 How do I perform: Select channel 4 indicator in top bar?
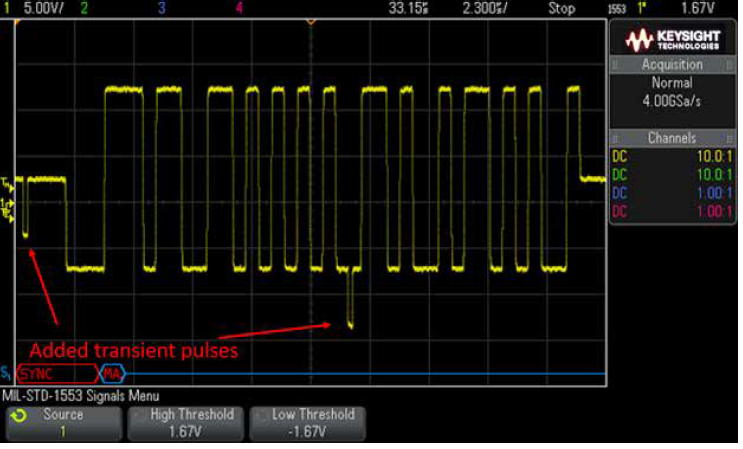tap(239, 8)
